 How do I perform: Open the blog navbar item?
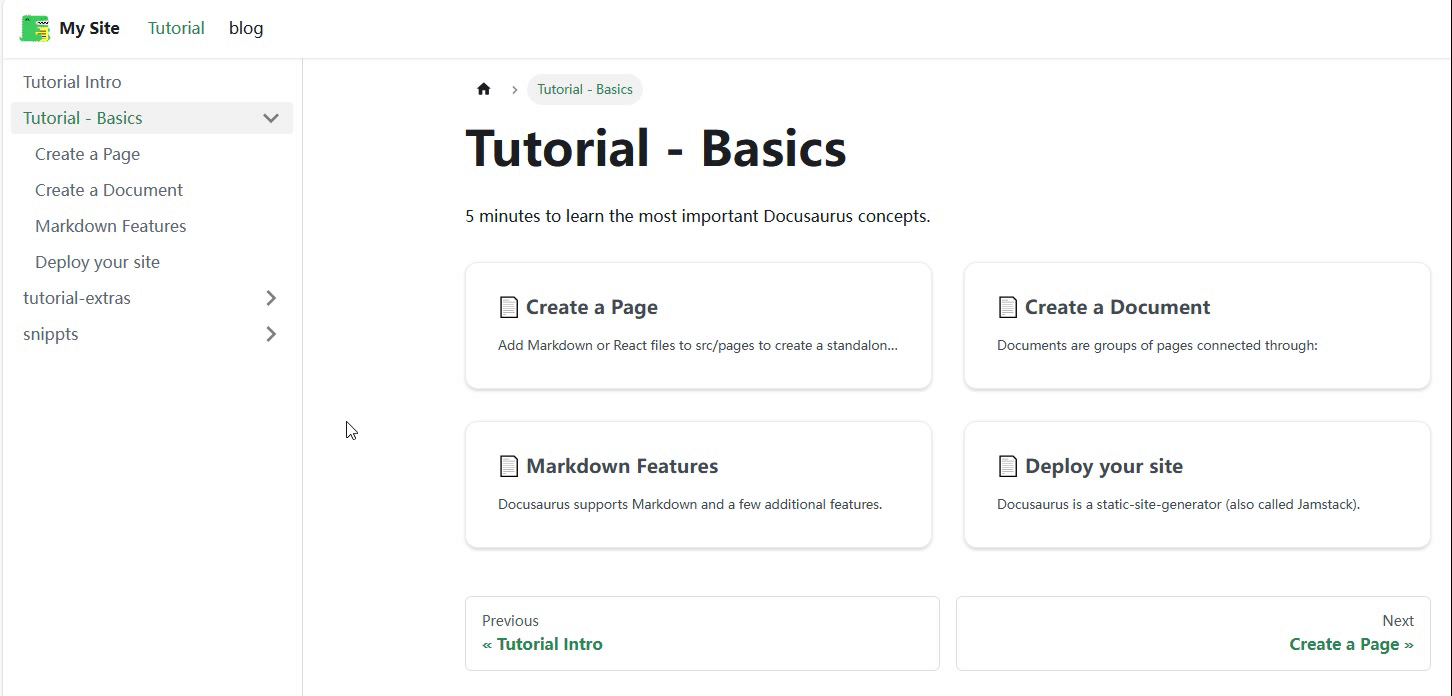246,28
